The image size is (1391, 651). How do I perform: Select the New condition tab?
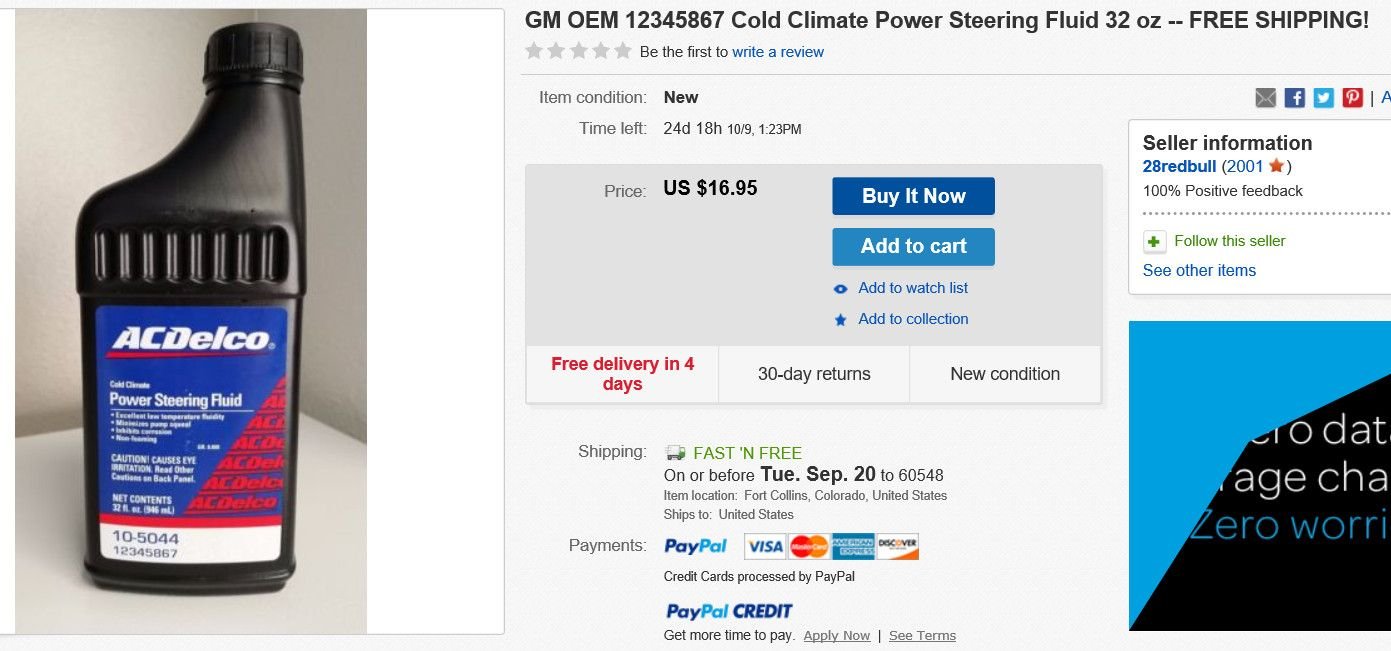point(1004,373)
